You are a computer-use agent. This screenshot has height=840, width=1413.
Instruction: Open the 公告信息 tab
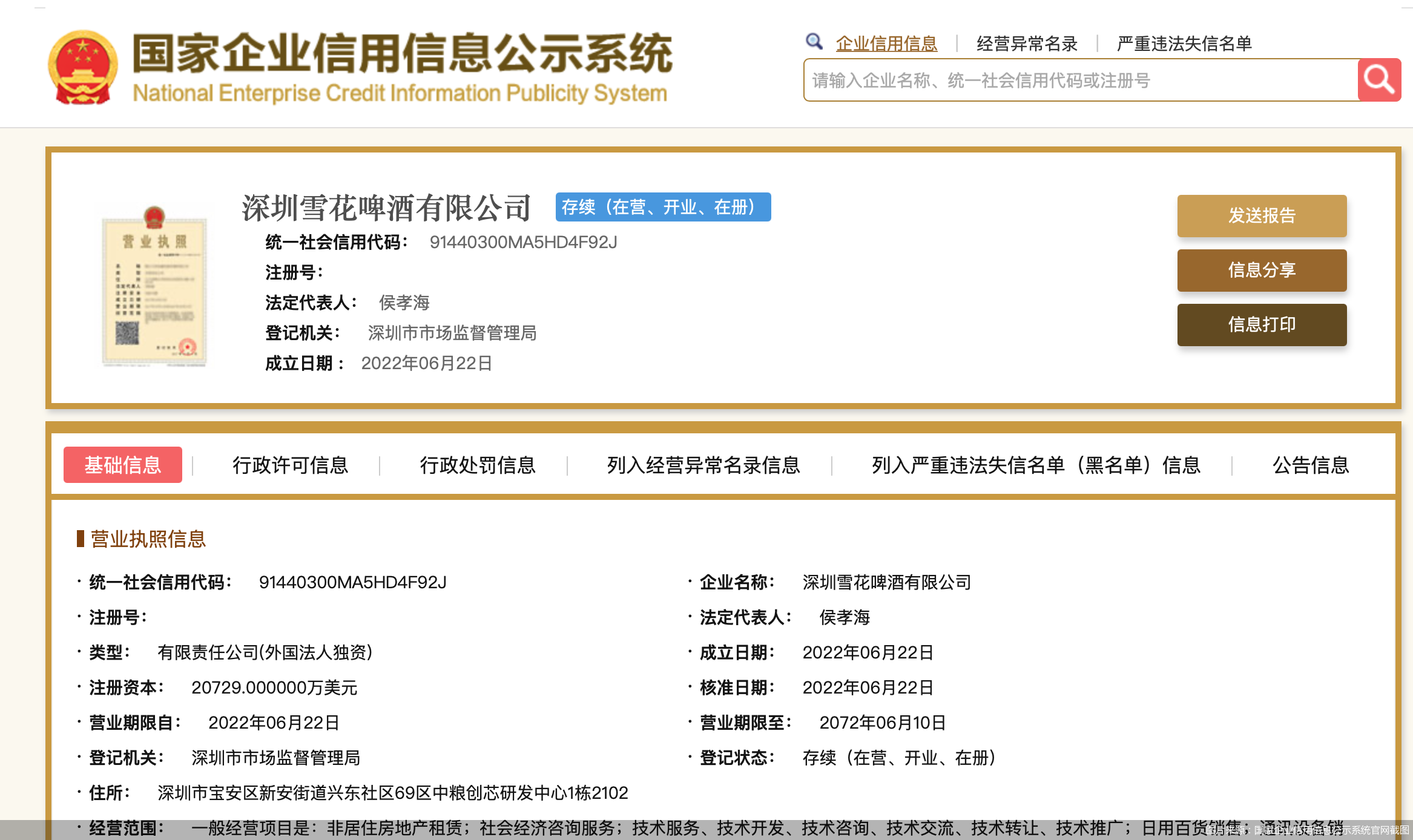click(1311, 465)
